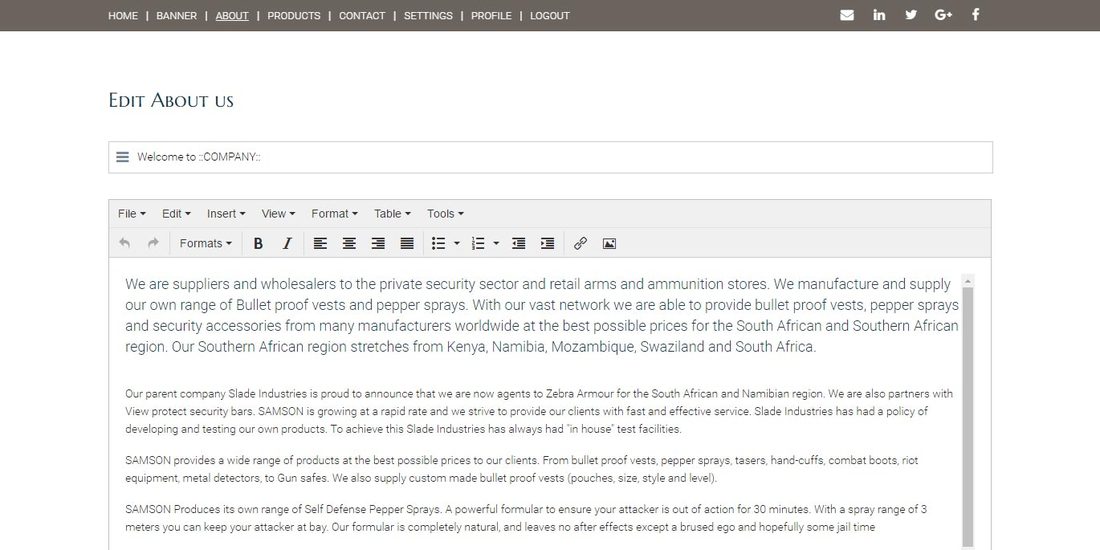Open the Edit editor menu
The width and height of the screenshot is (1100, 550).
[x=176, y=214]
